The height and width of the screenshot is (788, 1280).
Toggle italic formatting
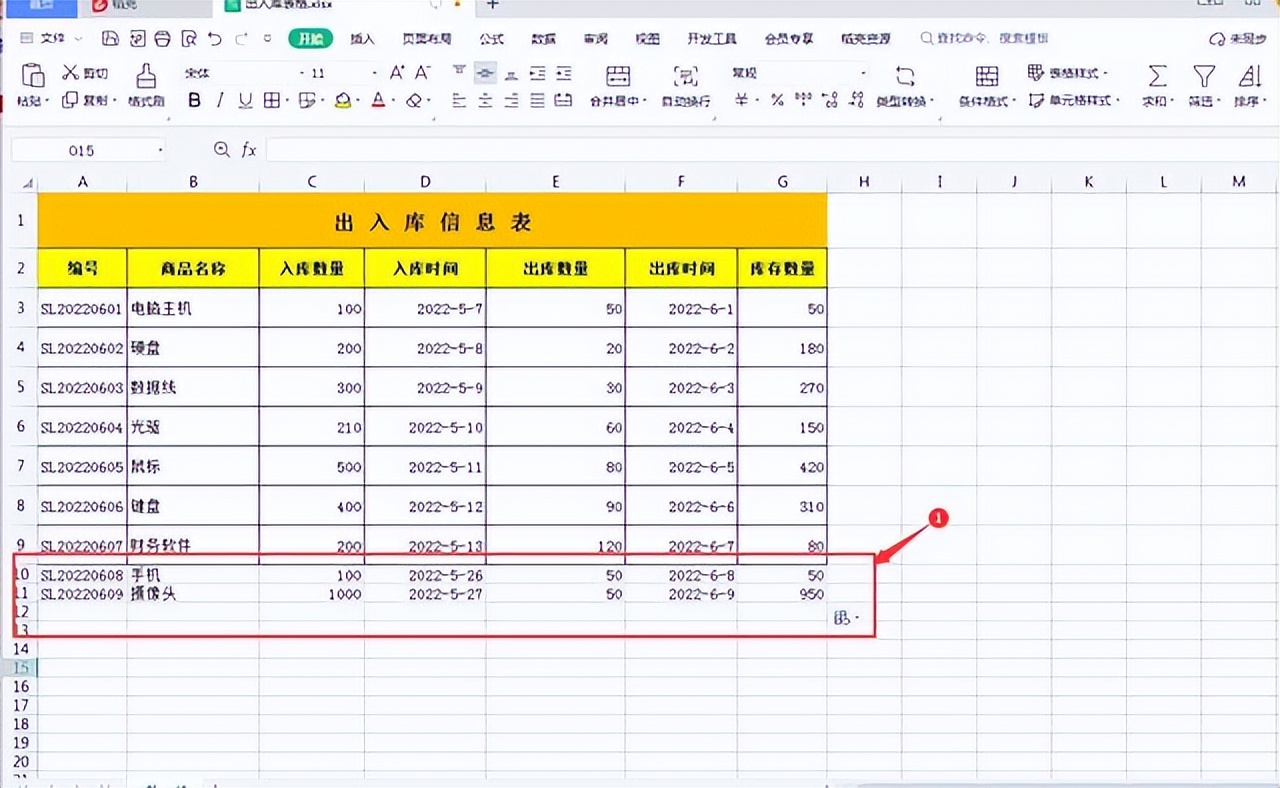click(220, 100)
